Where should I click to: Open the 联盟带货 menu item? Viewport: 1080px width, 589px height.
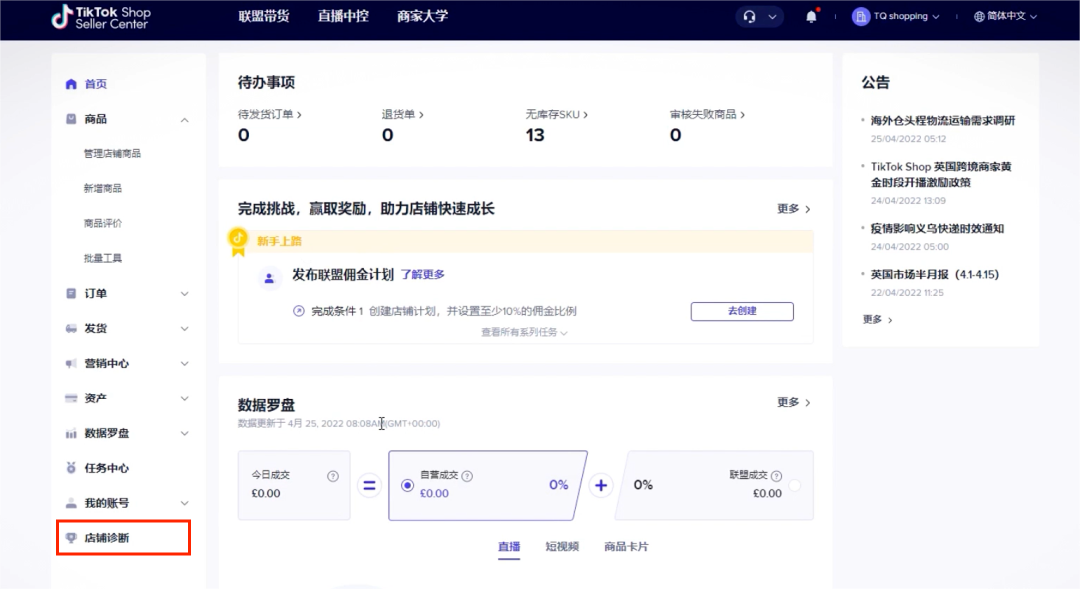click(263, 16)
